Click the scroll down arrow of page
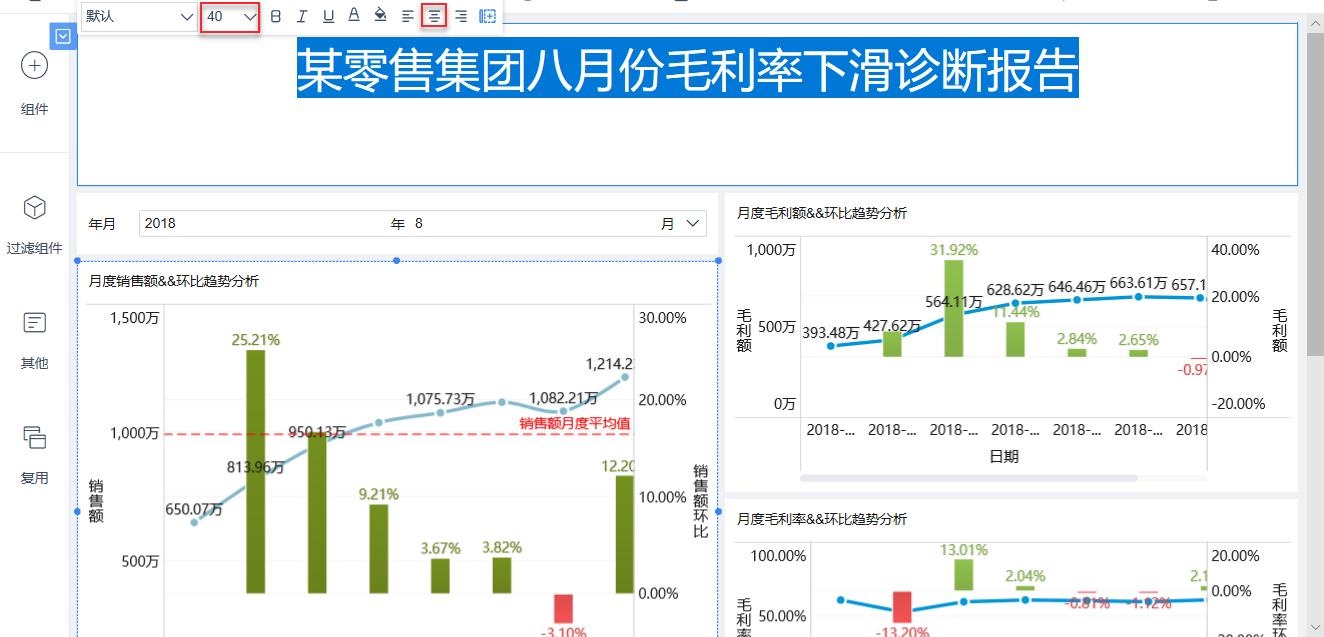 1315,628
